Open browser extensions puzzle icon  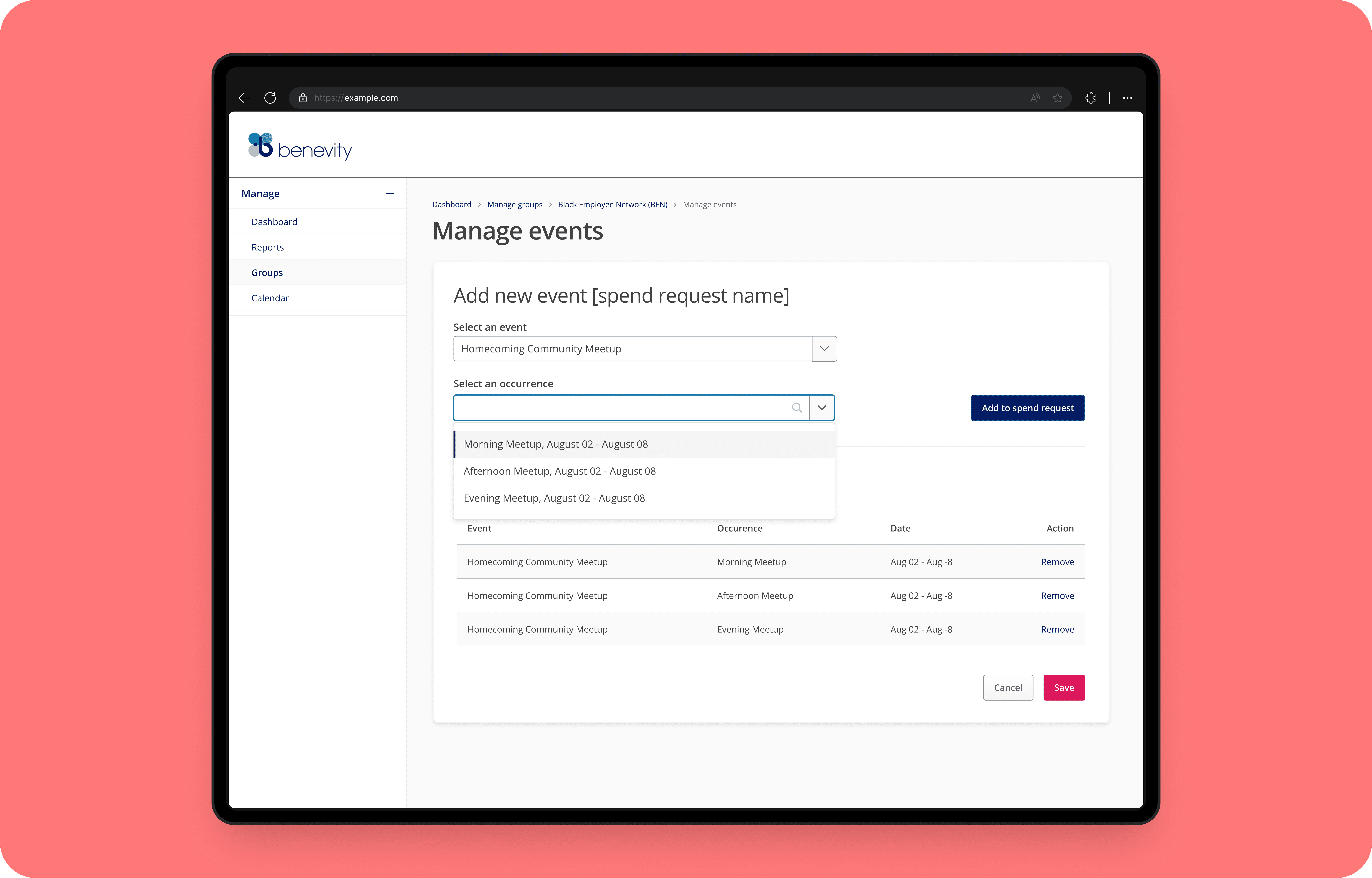1090,98
